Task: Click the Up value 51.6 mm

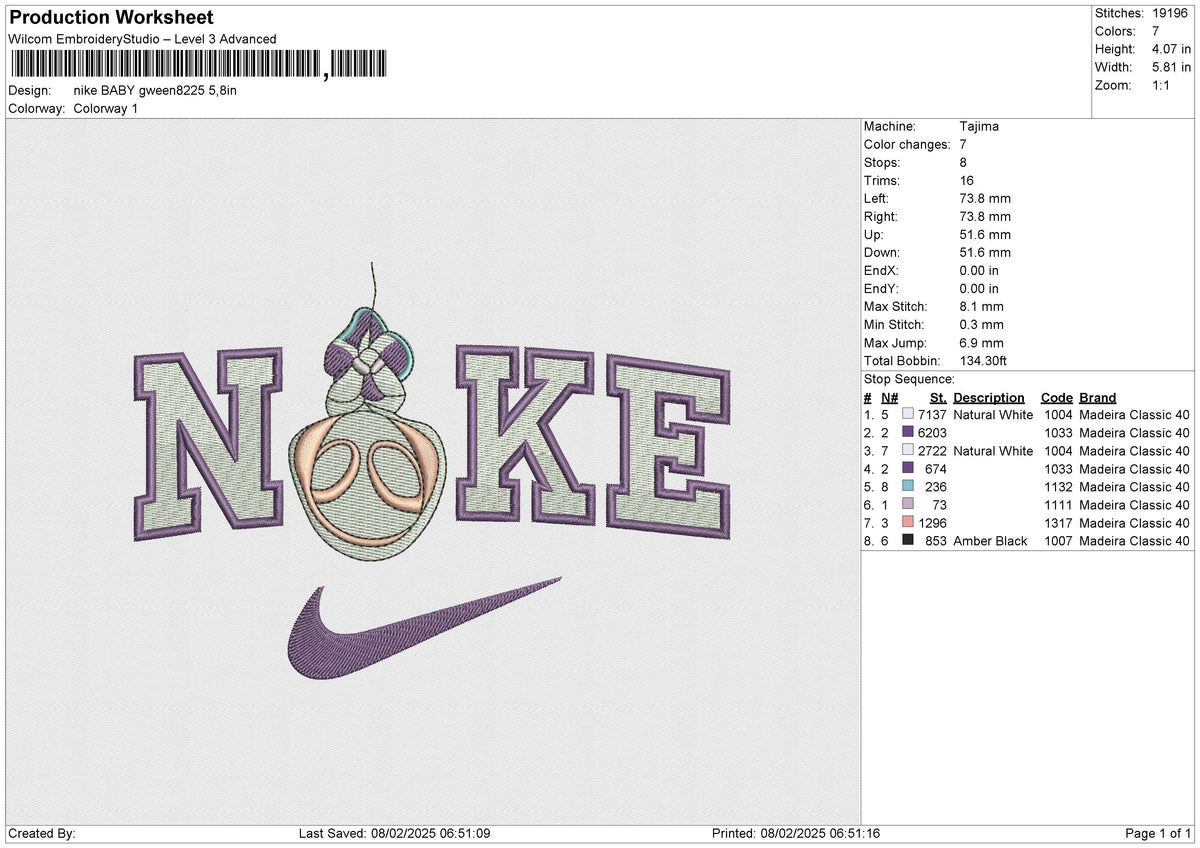Action: click(985, 234)
